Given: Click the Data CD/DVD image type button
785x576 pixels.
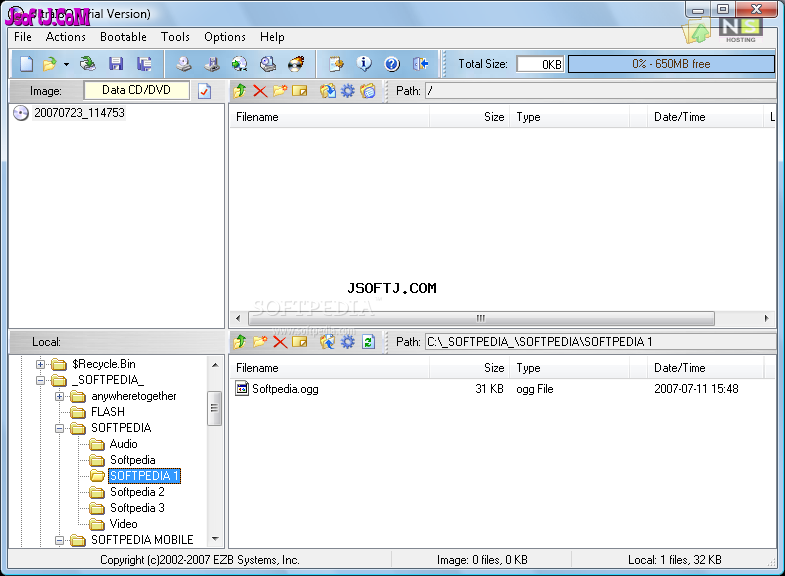Looking at the screenshot, I should (x=136, y=90).
